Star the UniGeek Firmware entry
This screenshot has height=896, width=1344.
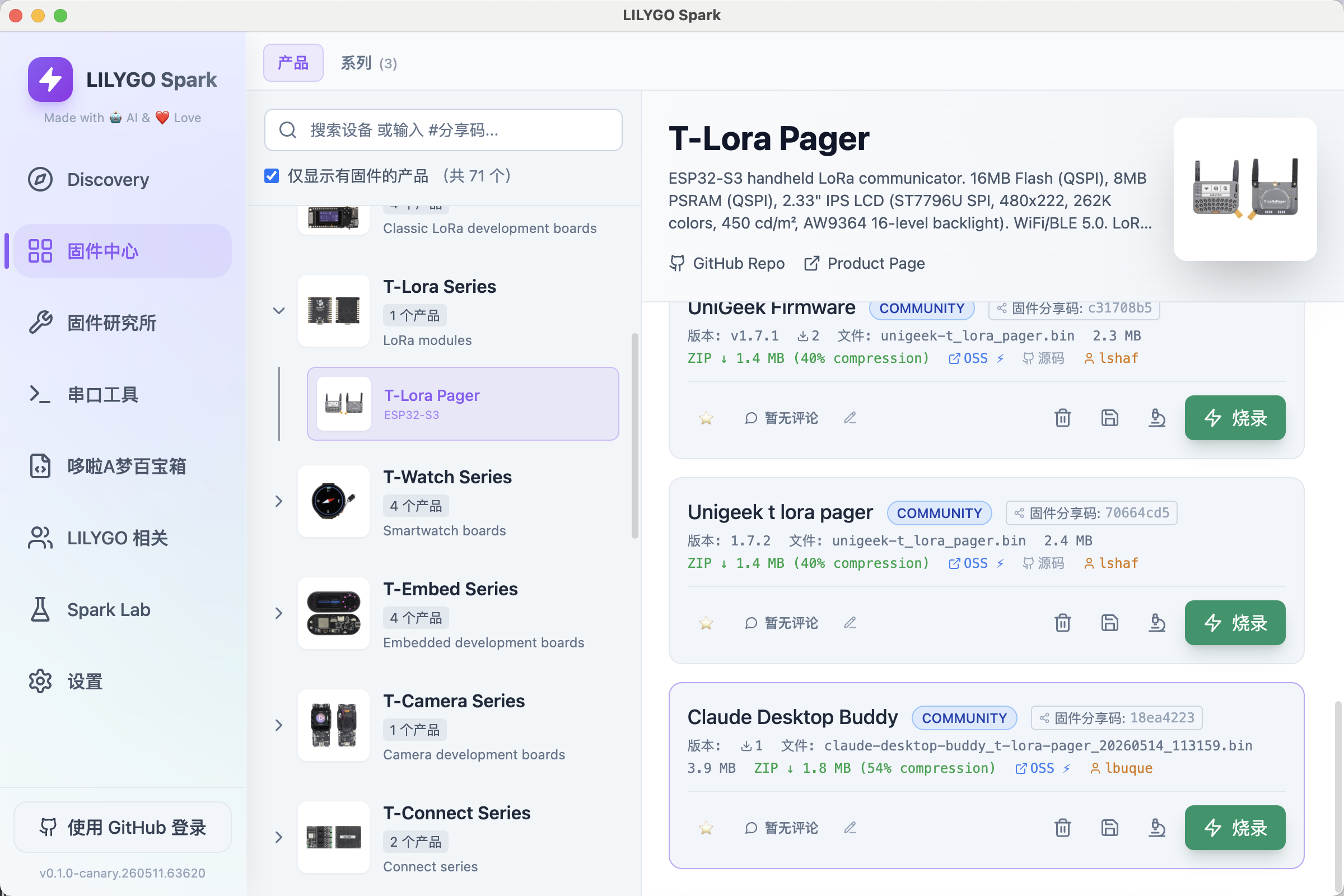click(x=706, y=418)
